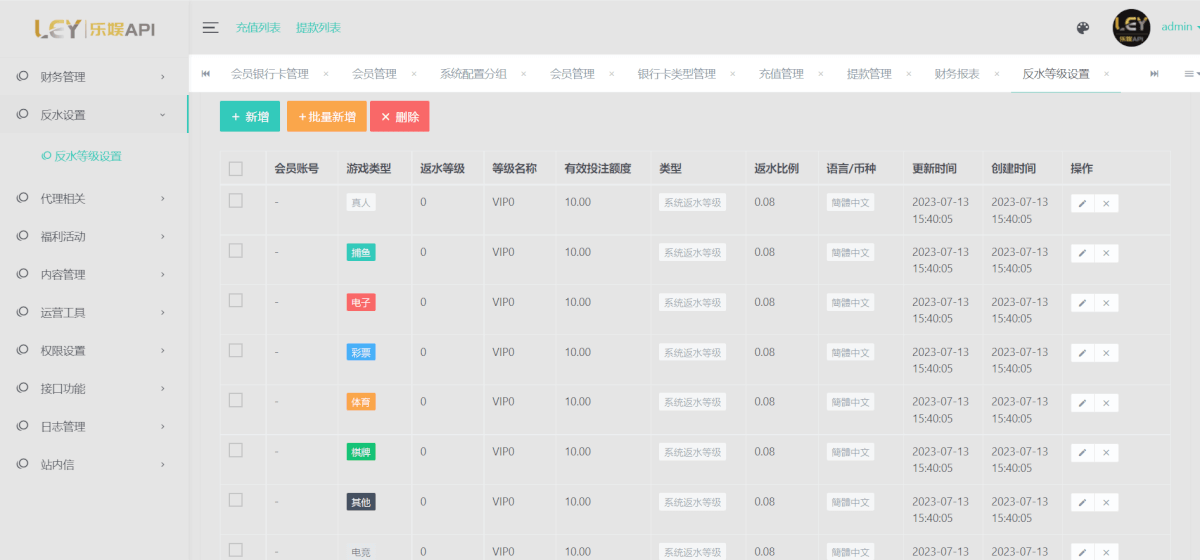Image resolution: width=1200 pixels, height=560 pixels.
Task: Switch to the 财务报表 tab
Action: tap(956, 74)
